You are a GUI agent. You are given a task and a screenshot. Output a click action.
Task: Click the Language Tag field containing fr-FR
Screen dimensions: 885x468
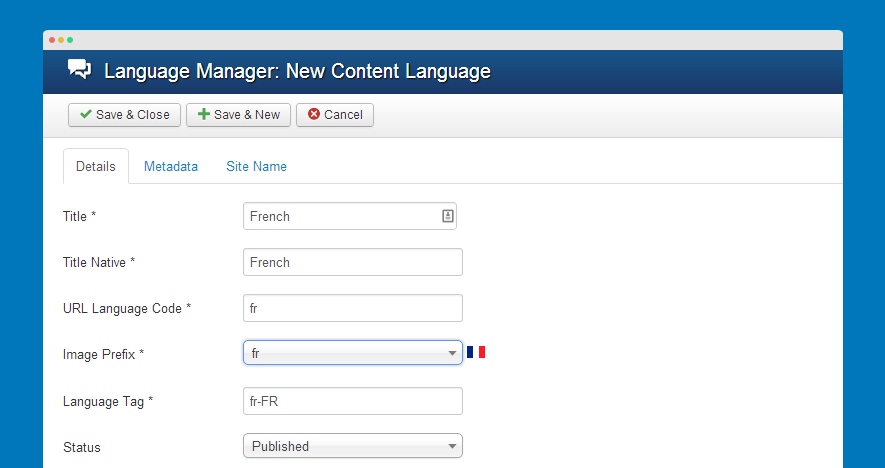(x=352, y=401)
